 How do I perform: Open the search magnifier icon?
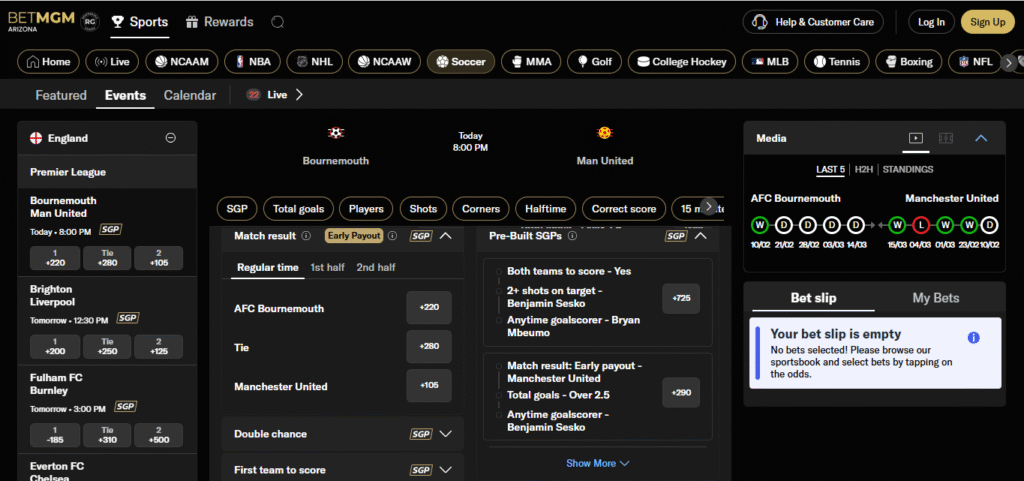pos(278,22)
